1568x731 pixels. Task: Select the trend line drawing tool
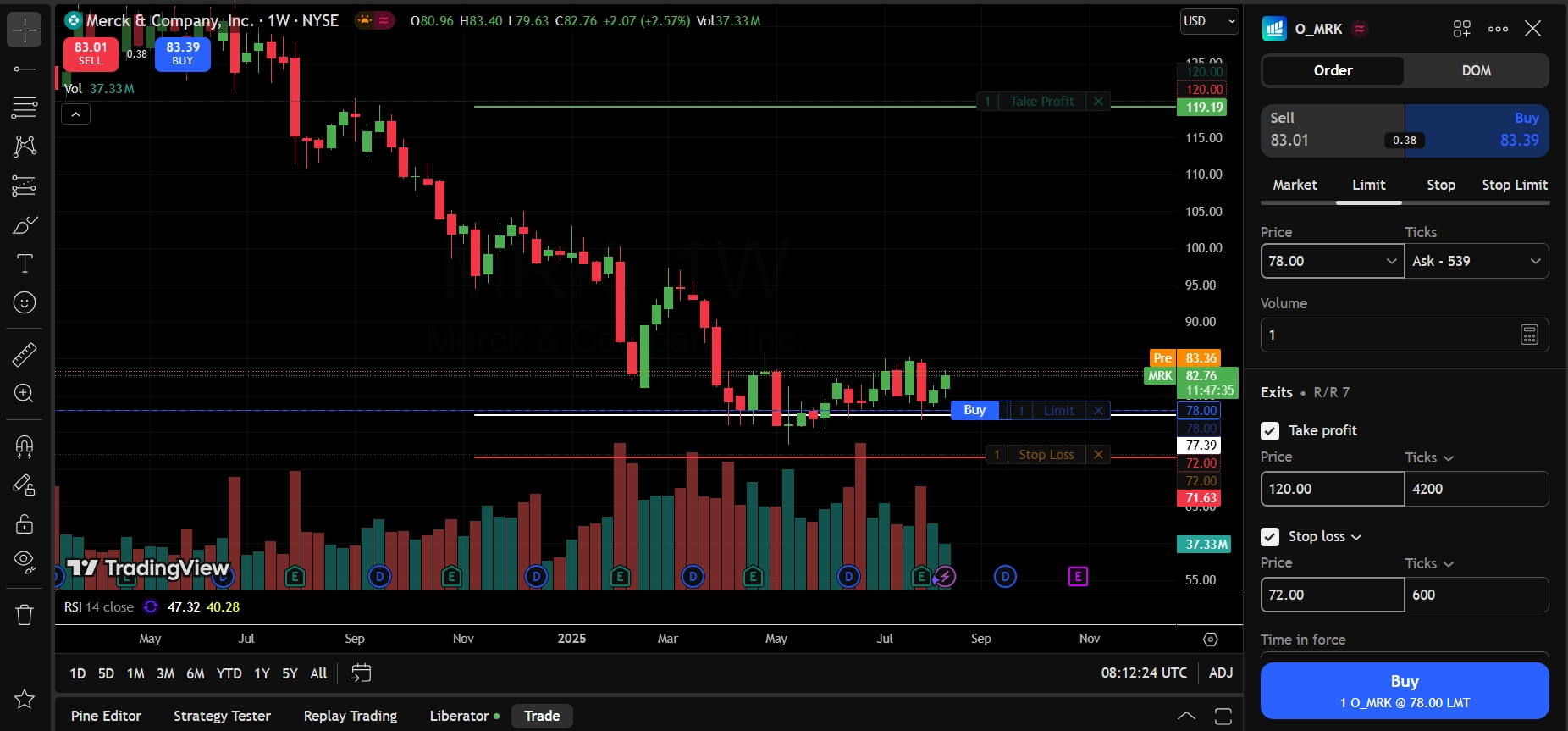[25, 69]
